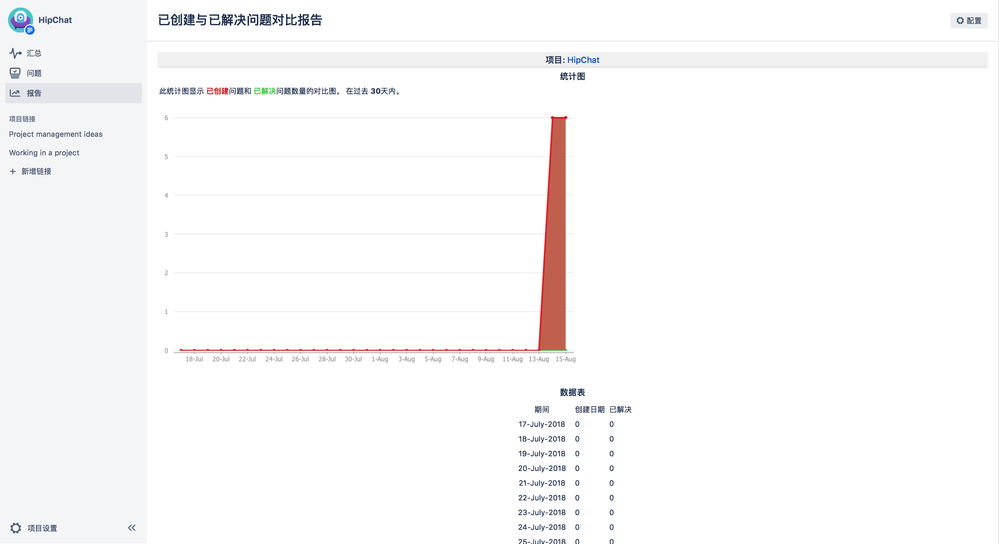Open the 项目设置 gear icon

(x=16, y=528)
